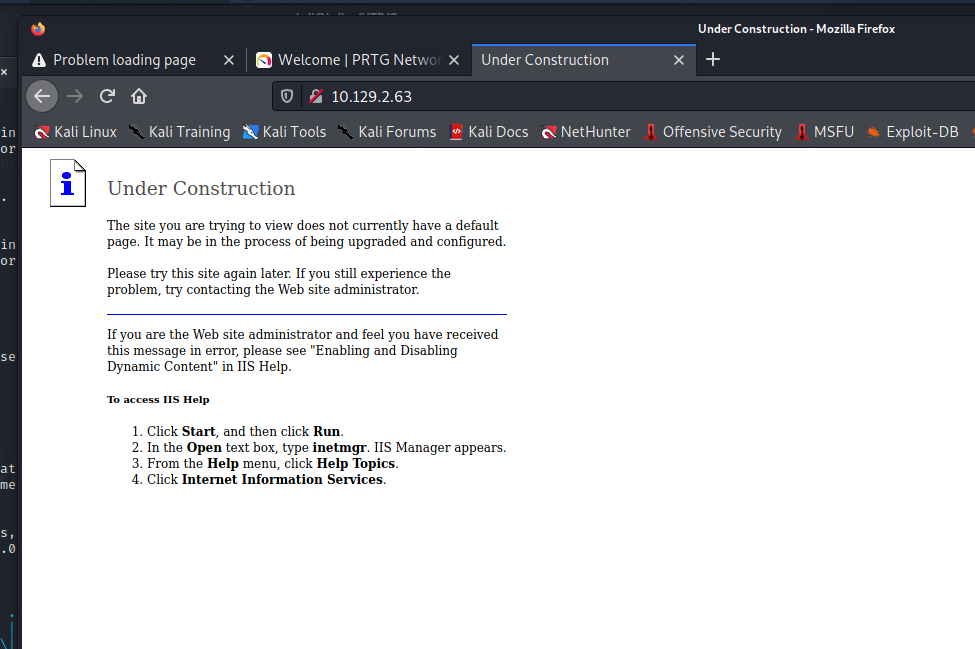Open a new tab with plus button
Image resolution: width=975 pixels, height=649 pixels.
coord(713,59)
